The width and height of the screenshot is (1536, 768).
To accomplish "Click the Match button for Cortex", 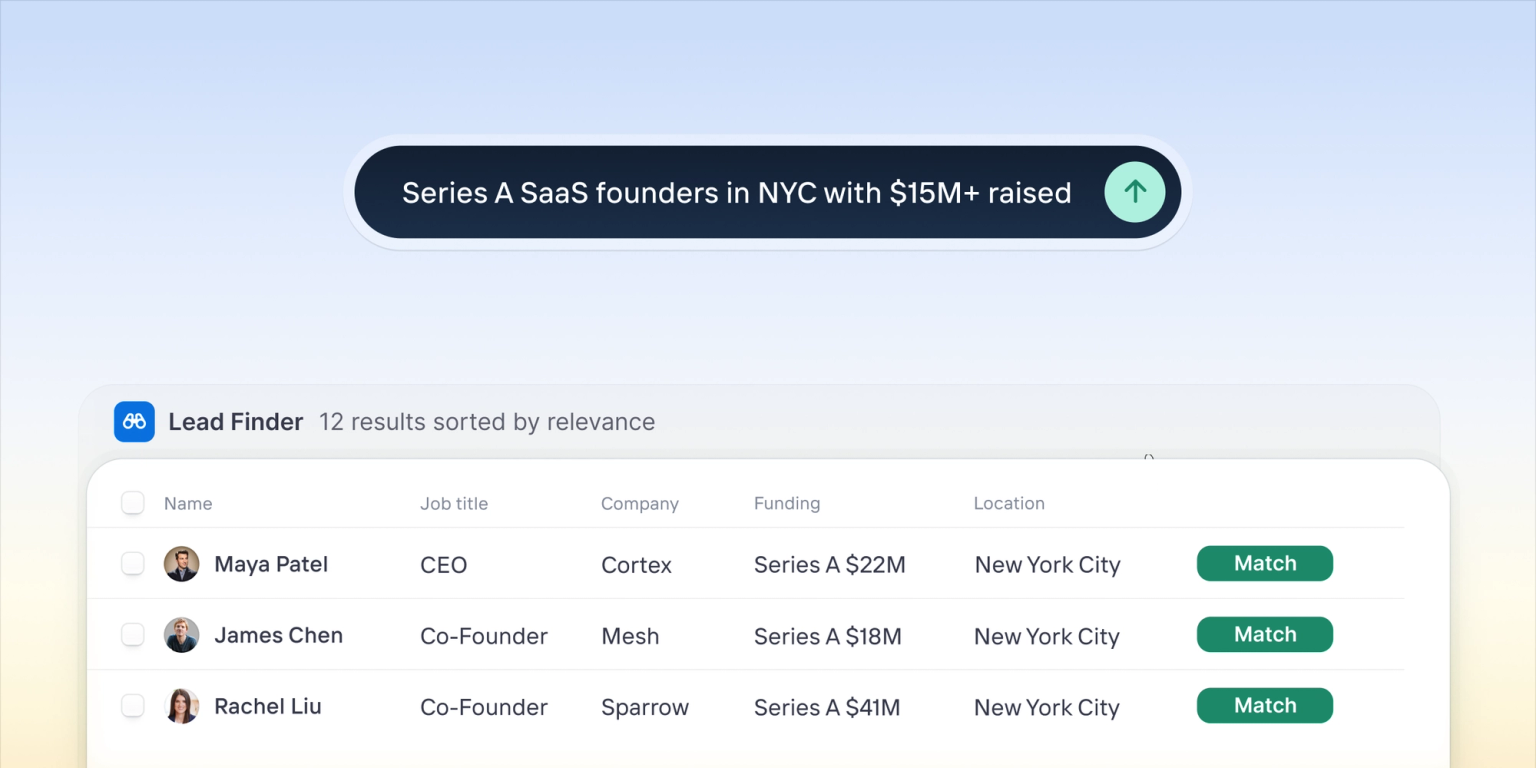I will click(1264, 563).
